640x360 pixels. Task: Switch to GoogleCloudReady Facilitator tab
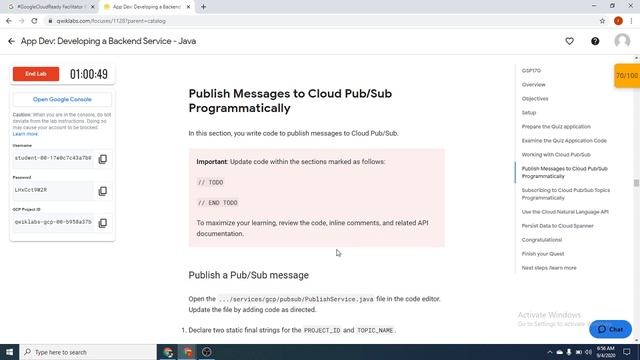point(51,7)
